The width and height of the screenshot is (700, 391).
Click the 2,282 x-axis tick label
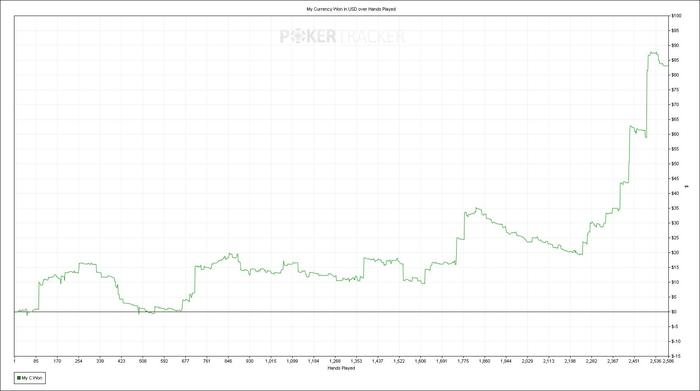click(x=592, y=361)
